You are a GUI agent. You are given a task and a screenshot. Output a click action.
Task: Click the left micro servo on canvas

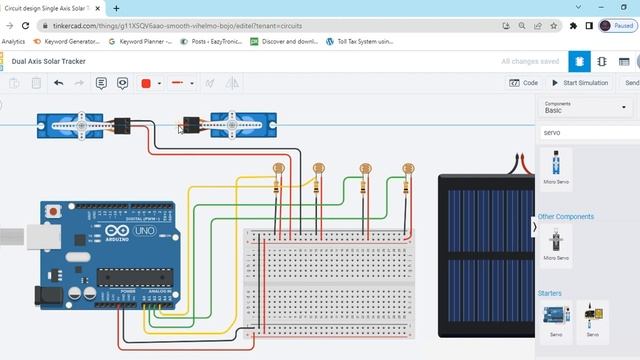70,126
